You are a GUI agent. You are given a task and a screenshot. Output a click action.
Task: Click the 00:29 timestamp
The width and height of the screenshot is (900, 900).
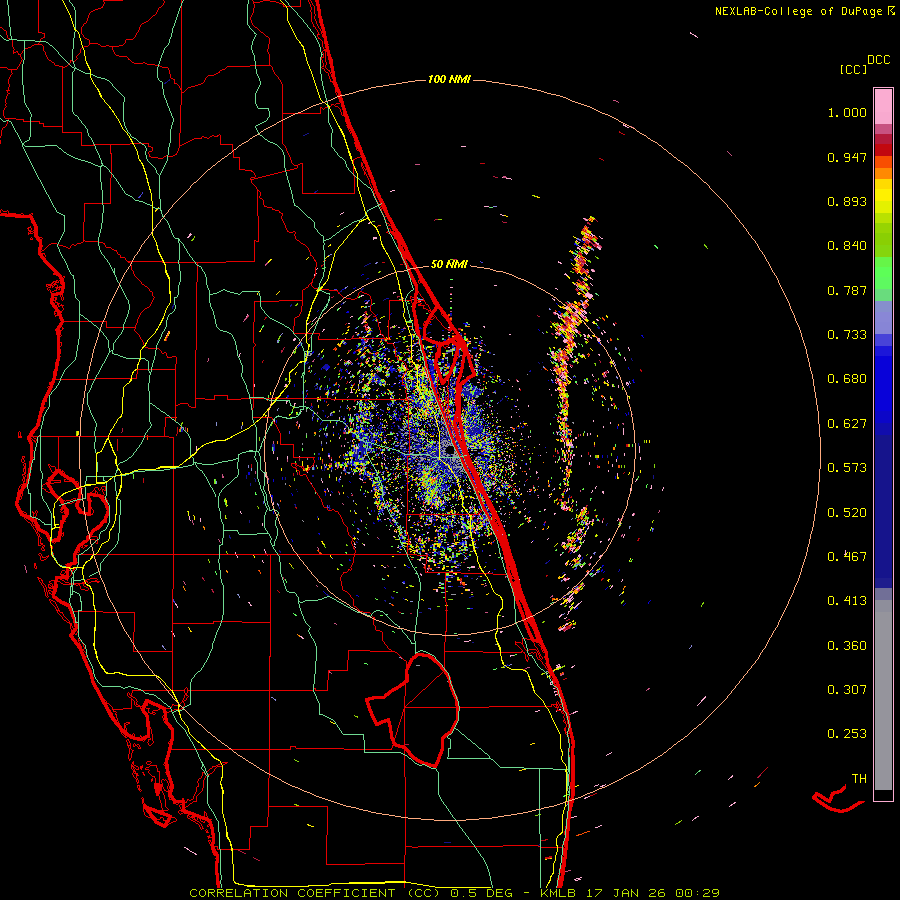coord(697,893)
